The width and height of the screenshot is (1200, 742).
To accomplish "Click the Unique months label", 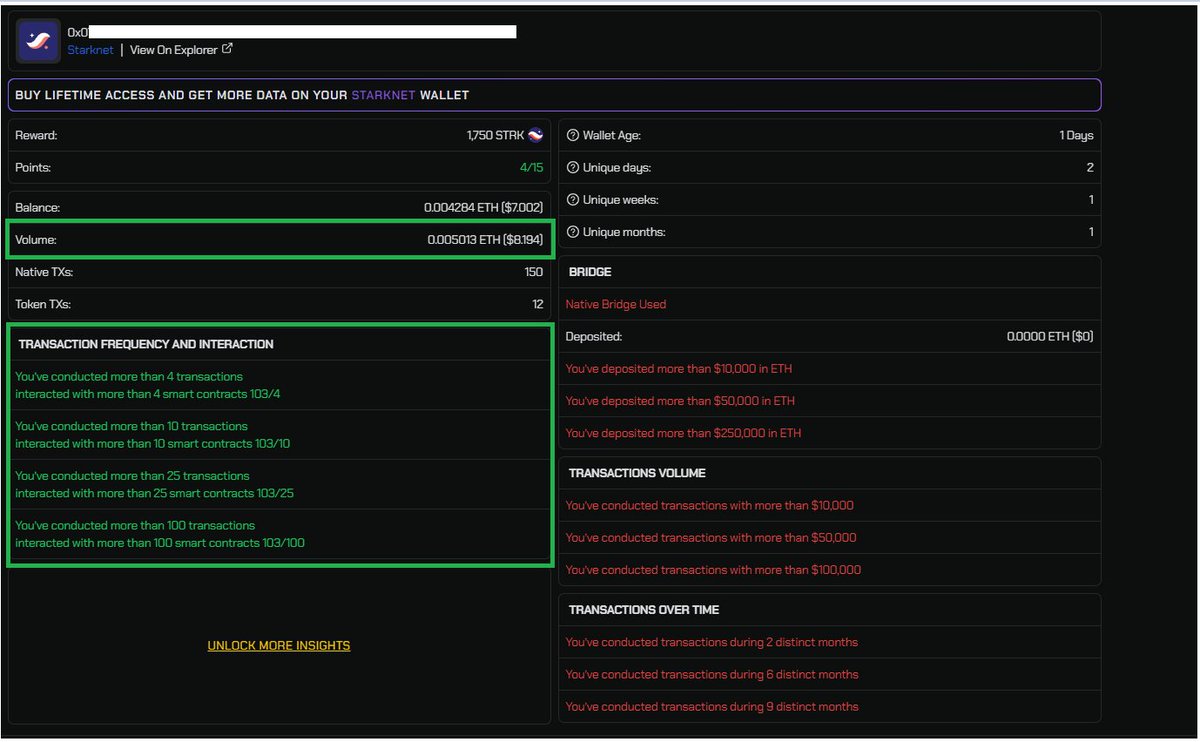I will tap(624, 232).
